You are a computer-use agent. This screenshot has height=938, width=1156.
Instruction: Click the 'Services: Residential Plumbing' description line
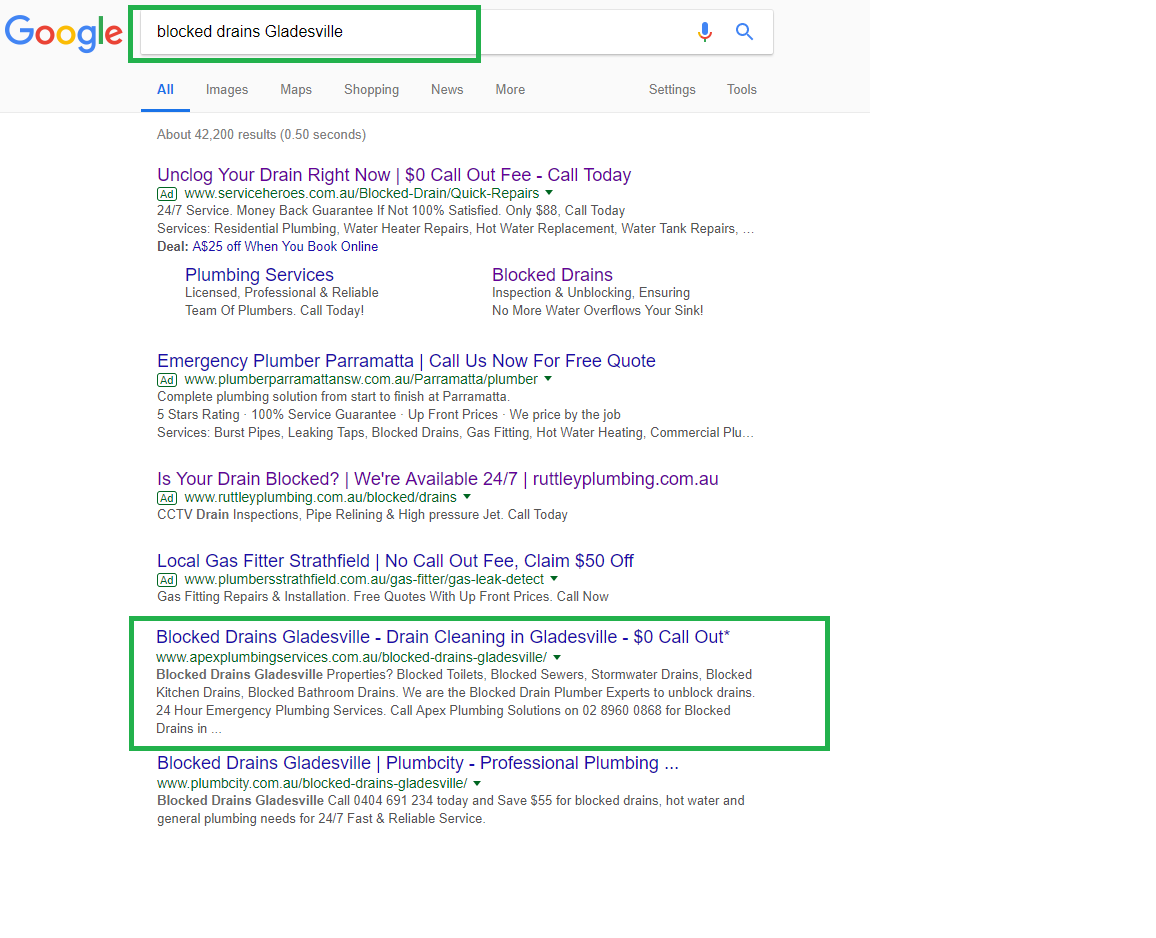[x=456, y=229]
